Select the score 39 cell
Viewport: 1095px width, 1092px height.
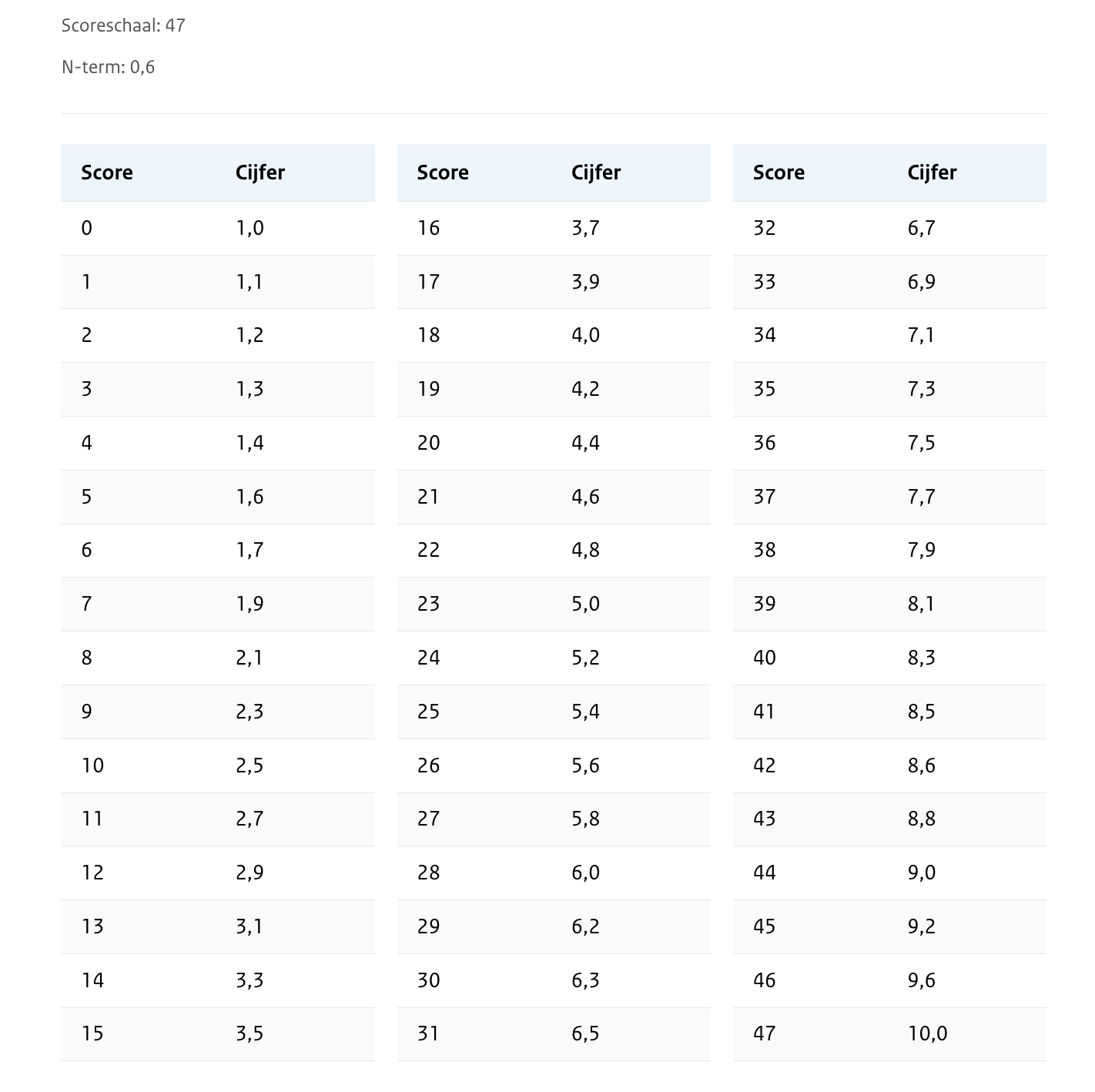pyautogui.click(x=764, y=604)
